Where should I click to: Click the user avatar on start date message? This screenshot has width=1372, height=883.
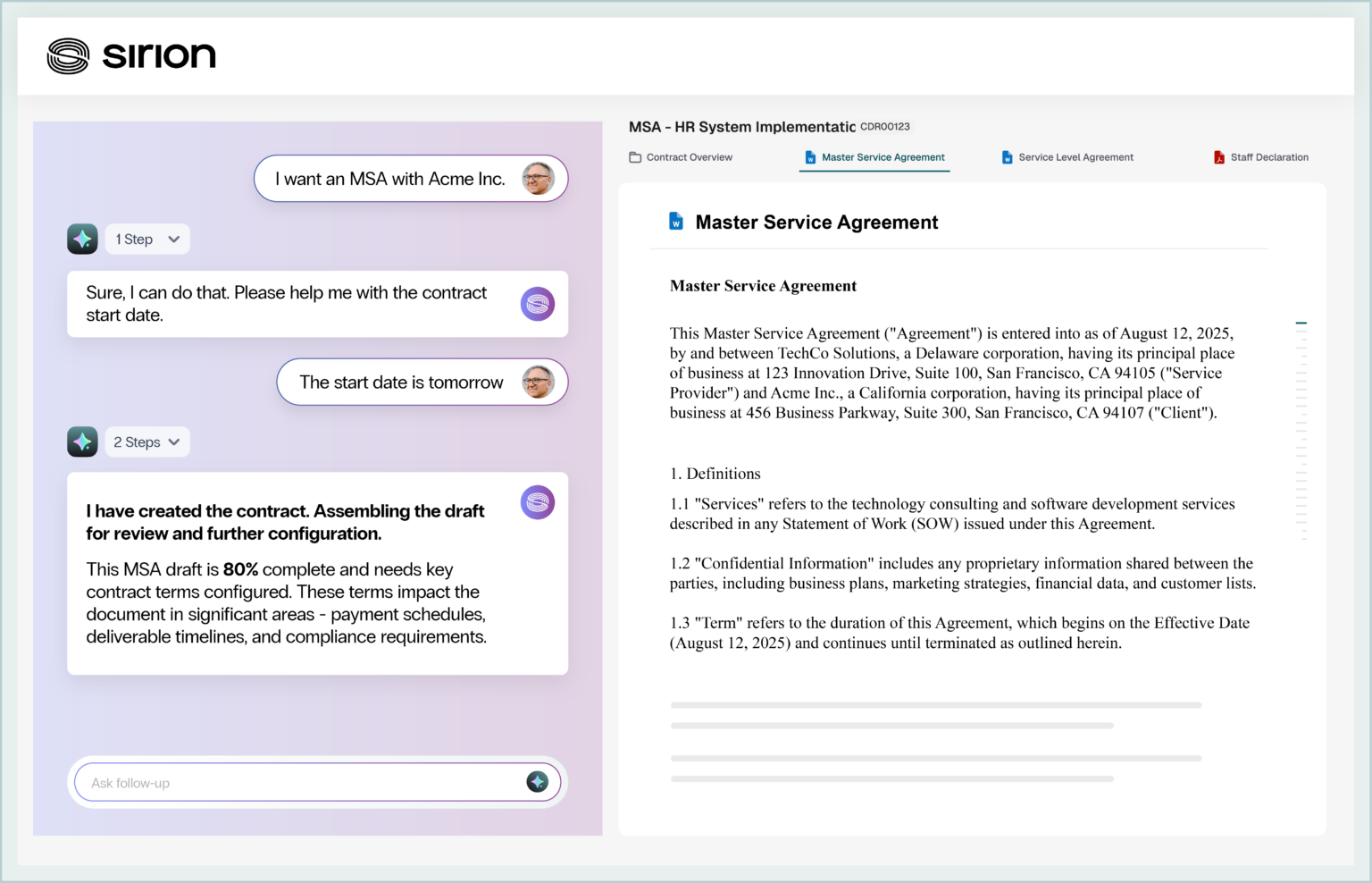[538, 382]
